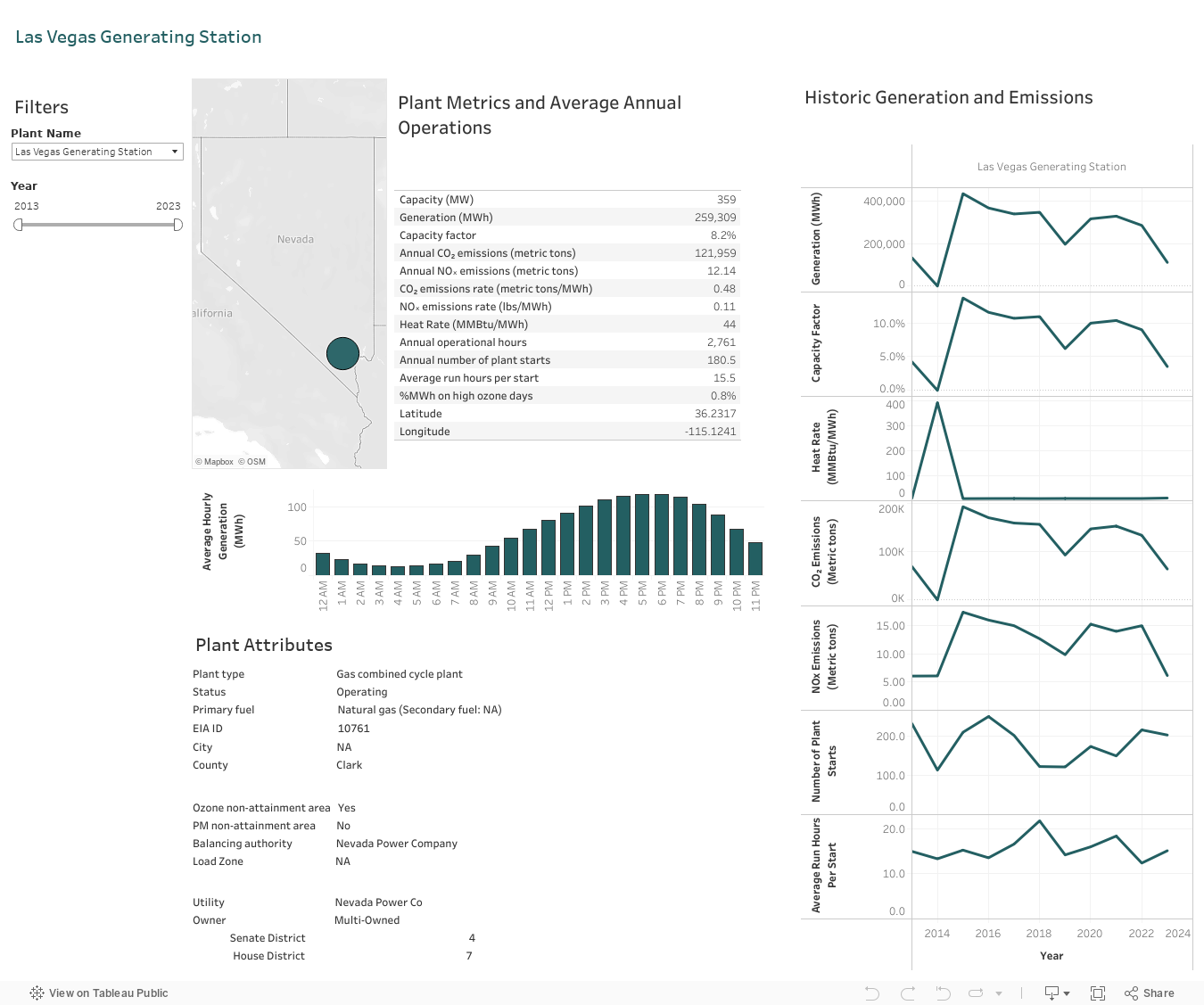Click the 11 PM hourly generation bar
Screen dimensions: 1204x1005
755,558
